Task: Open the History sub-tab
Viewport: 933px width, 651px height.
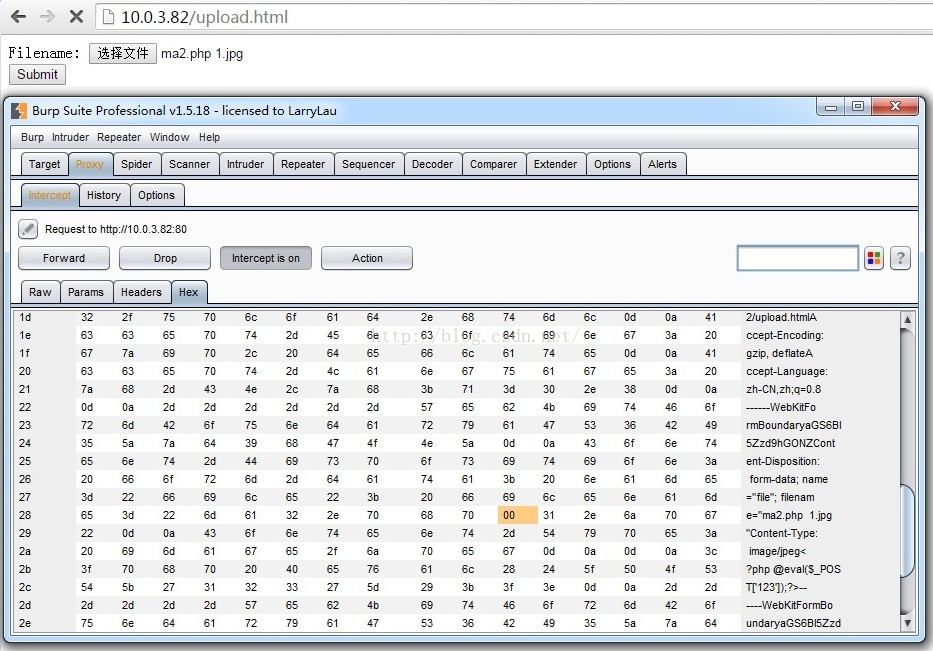Action: coord(104,195)
